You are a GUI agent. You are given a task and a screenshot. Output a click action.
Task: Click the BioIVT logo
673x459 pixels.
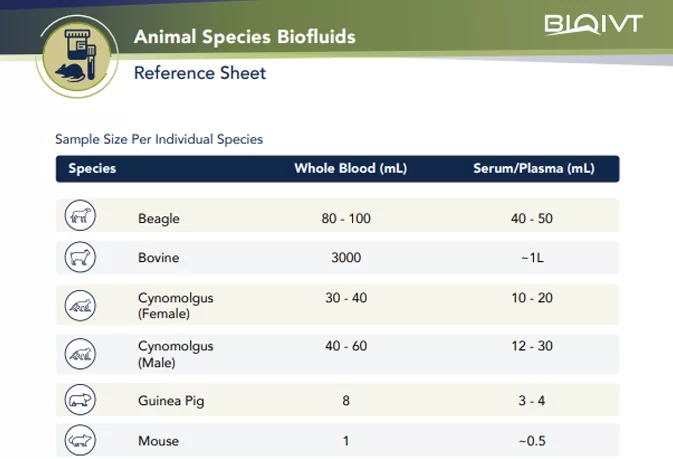pyautogui.click(x=594, y=24)
